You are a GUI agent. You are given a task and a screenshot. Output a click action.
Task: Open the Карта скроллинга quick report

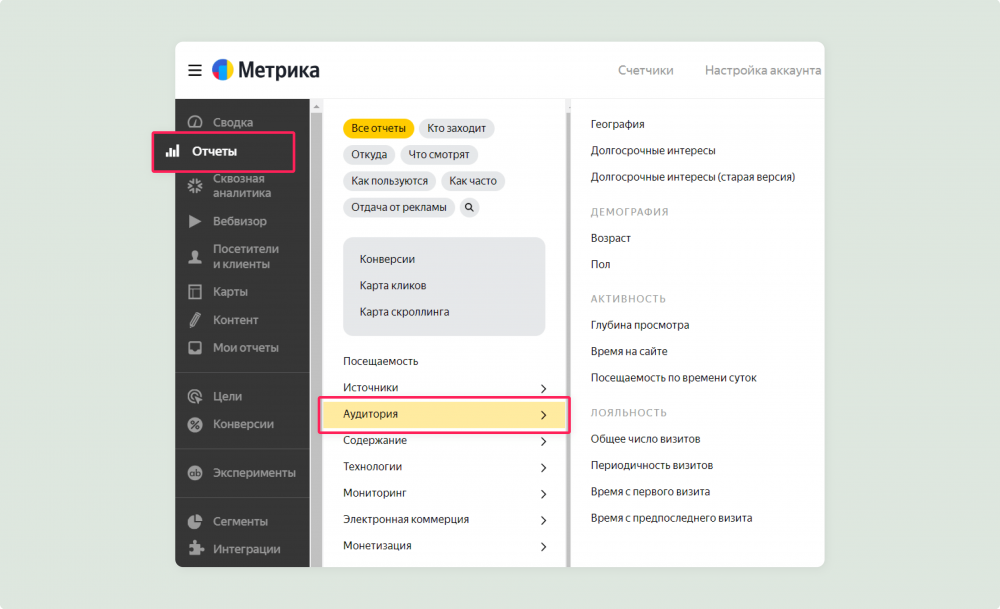point(404,312)
